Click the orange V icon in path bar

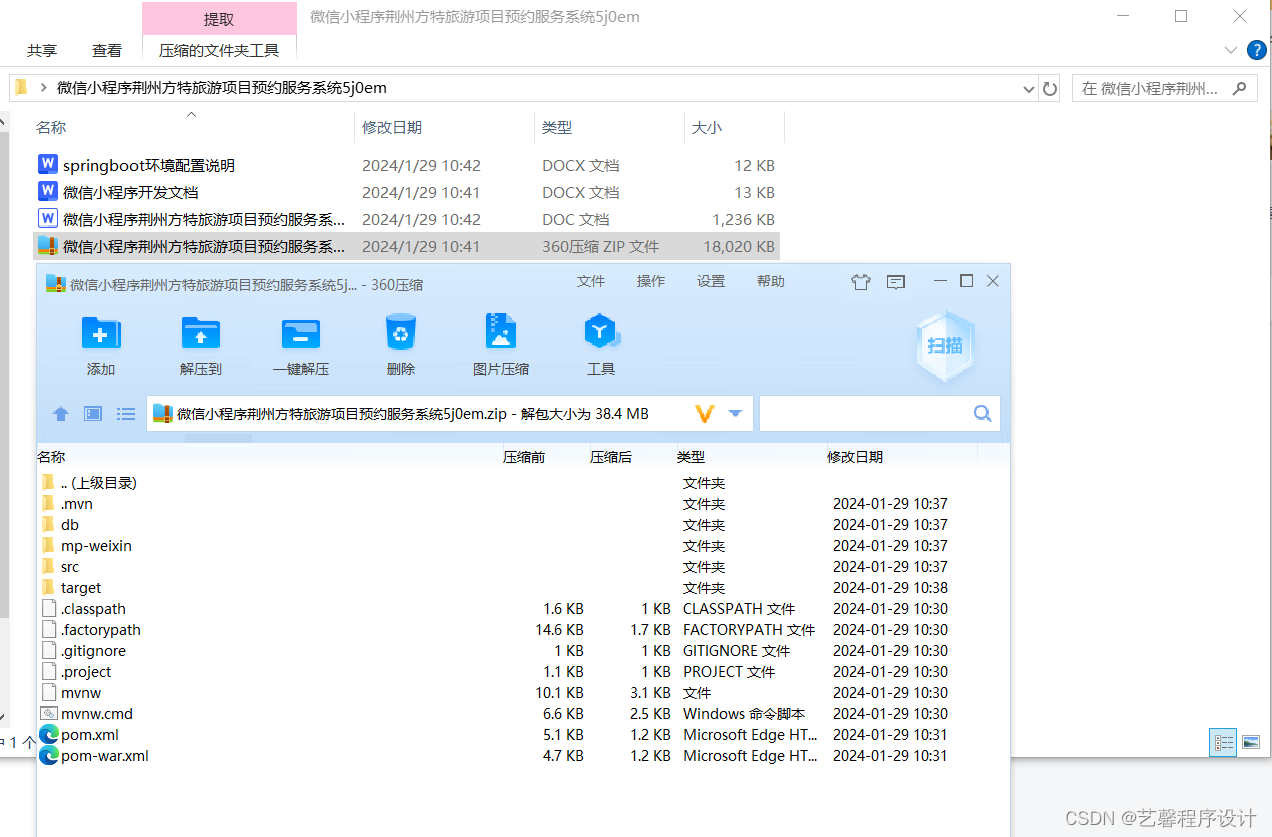pyautogui.click(x=705, y=413)
